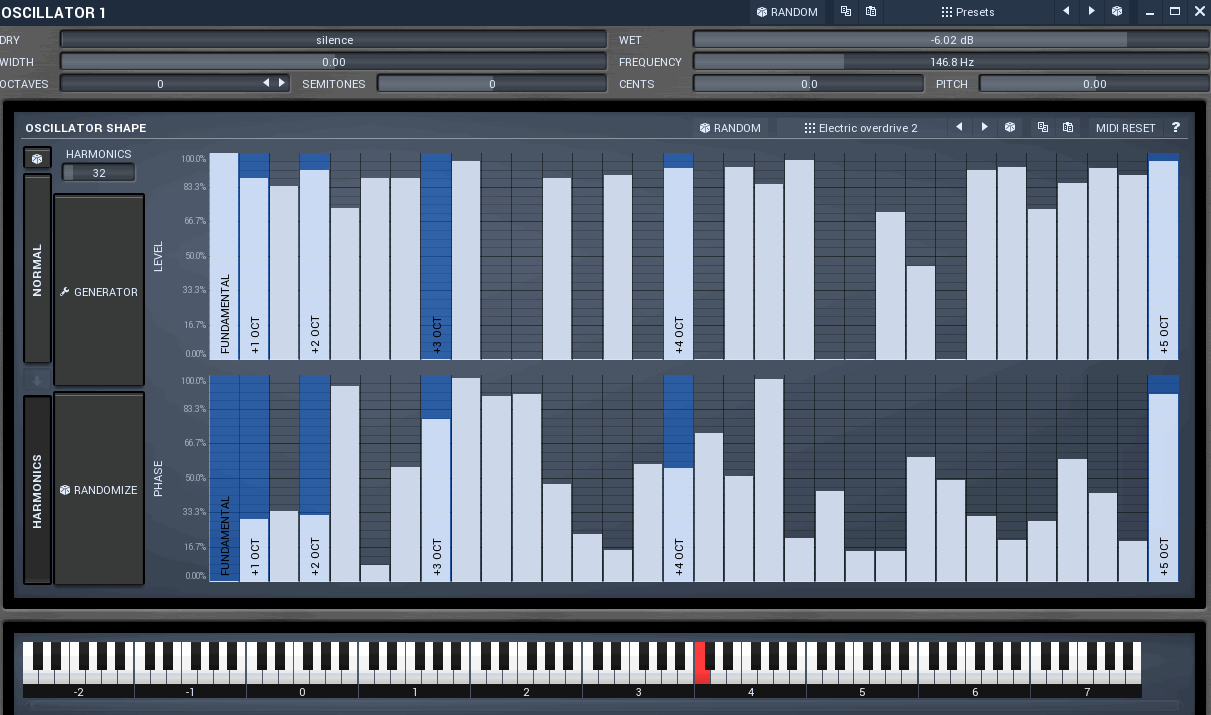
Task: Click the RANDOM button in Oscillator Shape header
Action: (x=730, y=128)
